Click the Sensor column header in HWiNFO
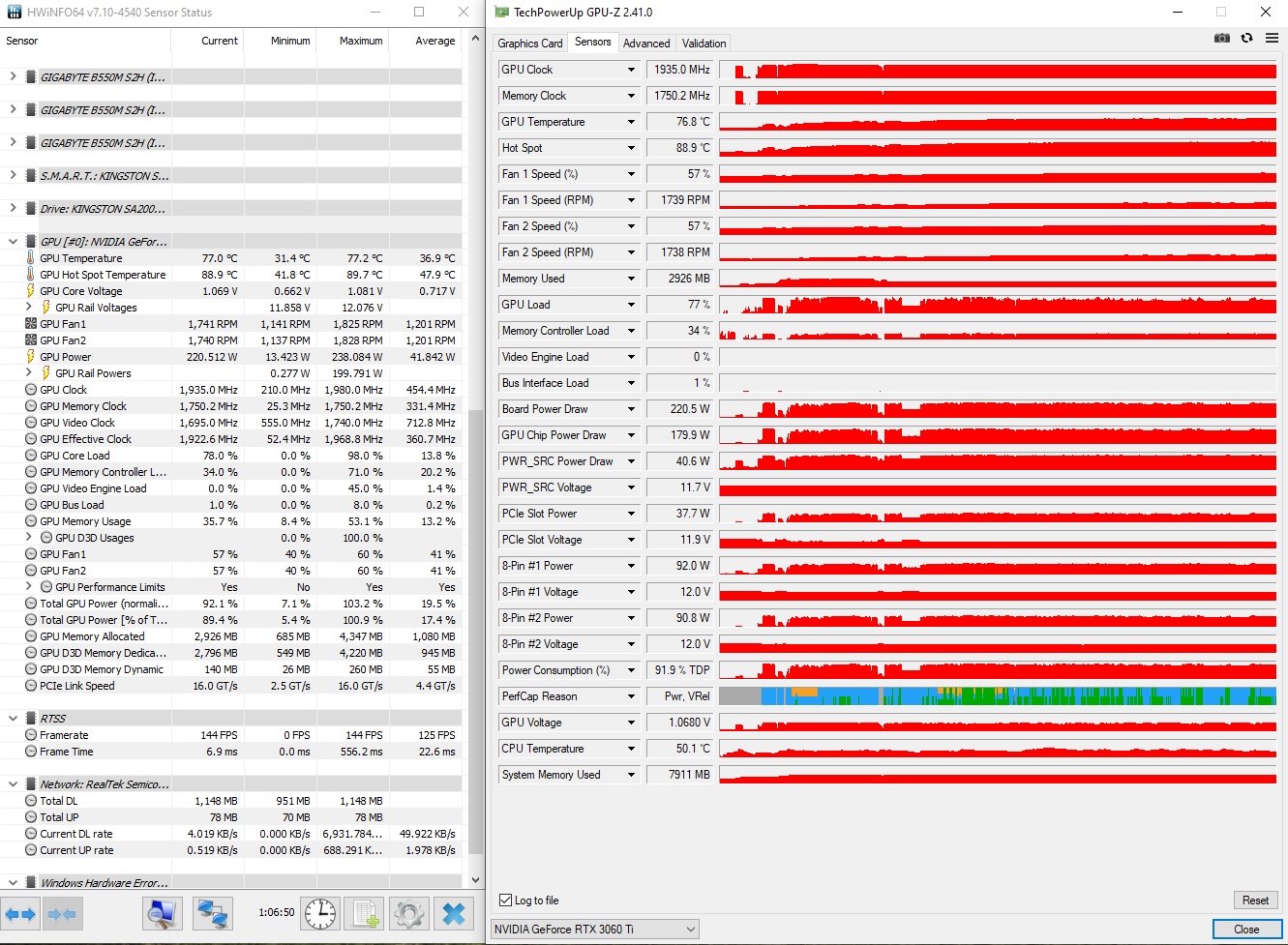1288x945 pixels. click(86, 41)
